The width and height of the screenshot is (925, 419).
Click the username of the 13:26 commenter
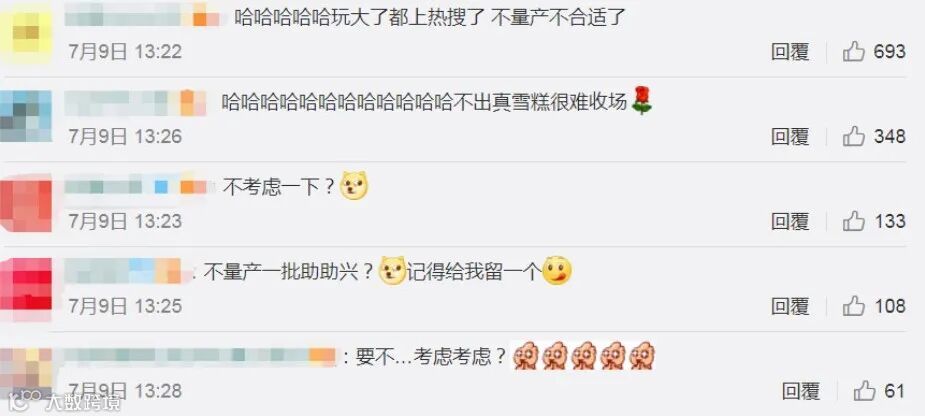coord(136,103)
